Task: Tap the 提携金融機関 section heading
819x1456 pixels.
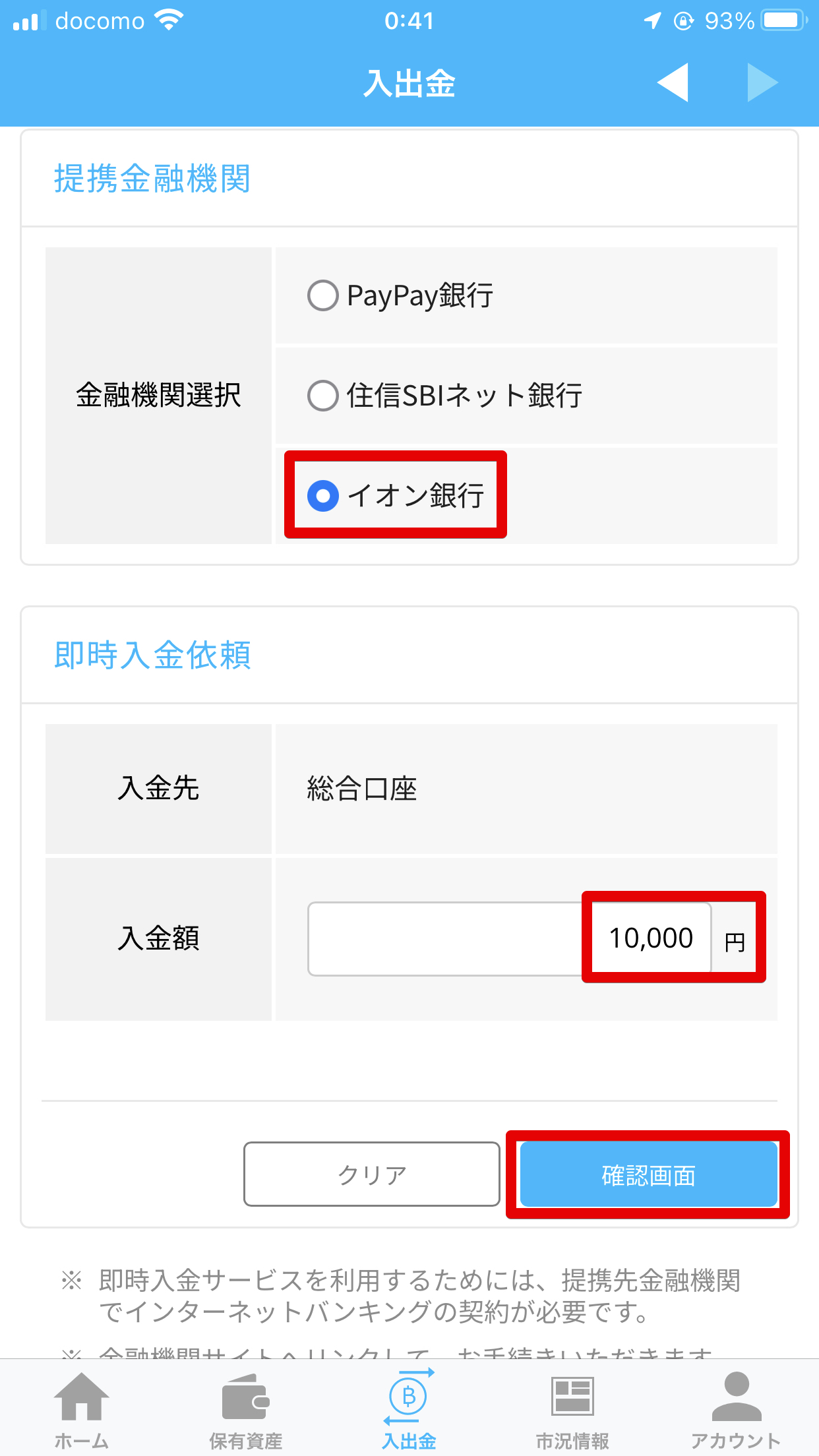Action: tap(152, 179)
